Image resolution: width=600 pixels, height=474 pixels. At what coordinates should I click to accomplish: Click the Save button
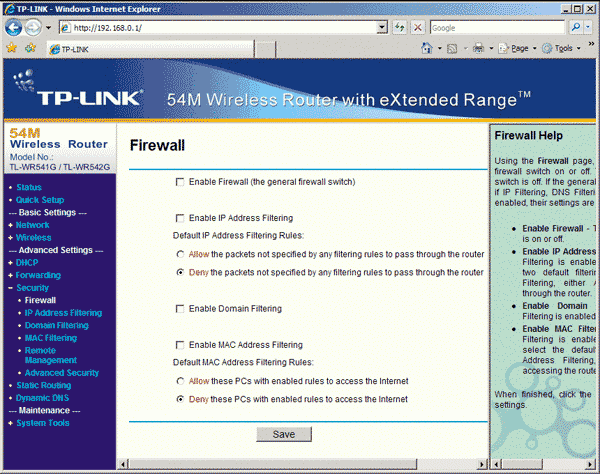pos(284,434)
